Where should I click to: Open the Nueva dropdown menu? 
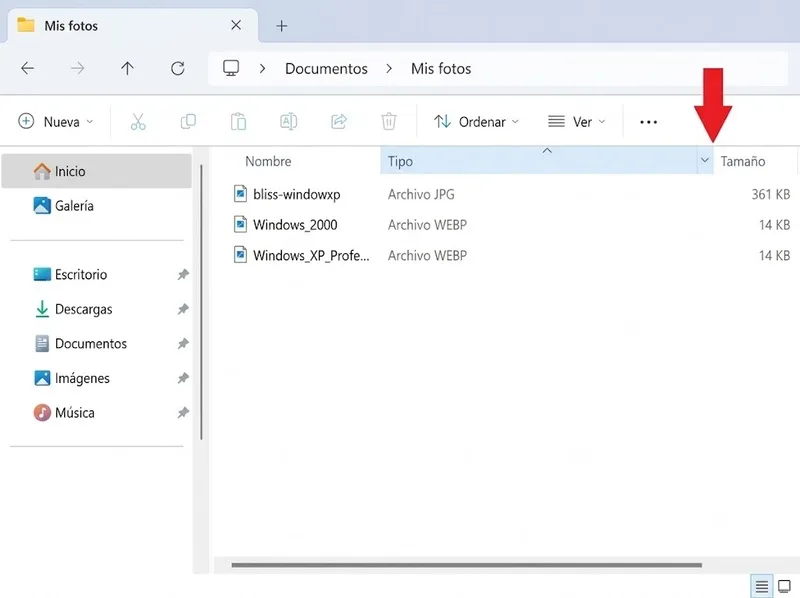tap(56, 122)
